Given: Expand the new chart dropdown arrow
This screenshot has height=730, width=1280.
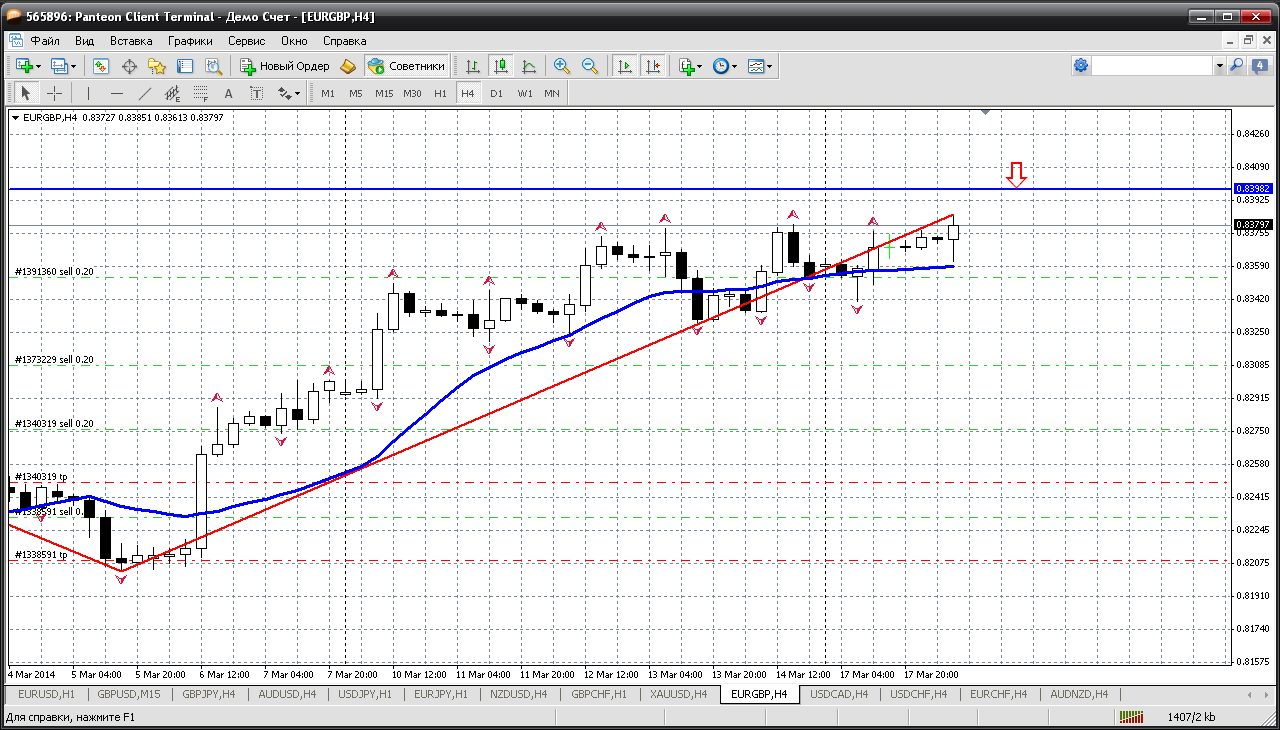Looking at the screenshot, I should 39,66.
